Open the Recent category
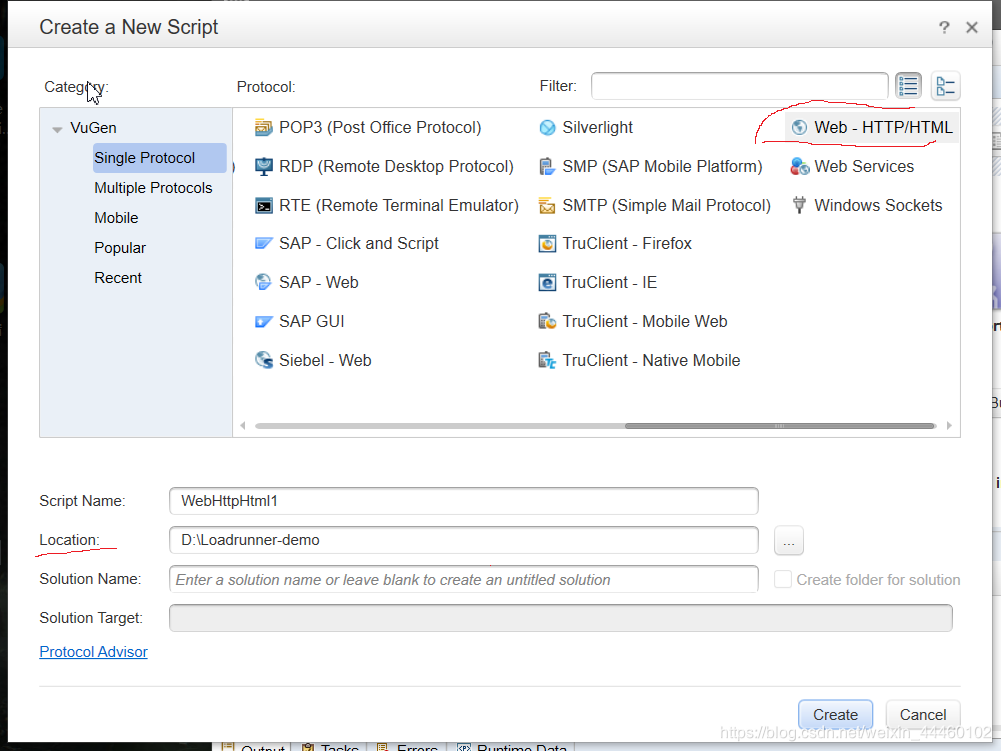 pos(118,278)
